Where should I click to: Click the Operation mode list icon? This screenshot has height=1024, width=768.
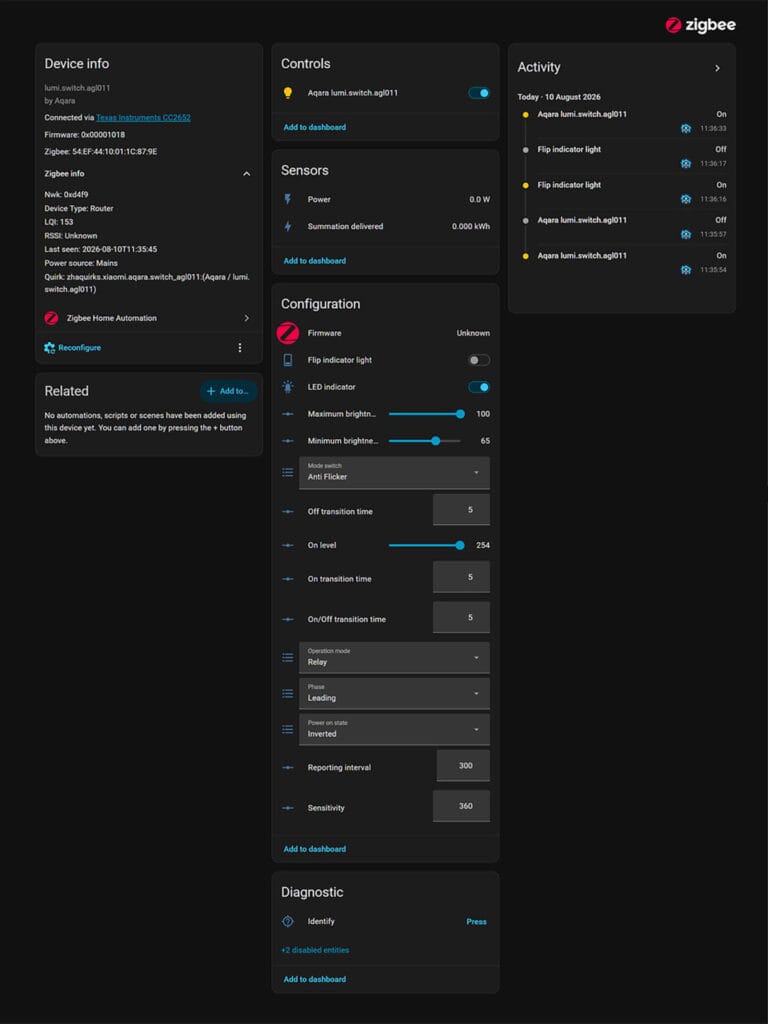[287, 658]
